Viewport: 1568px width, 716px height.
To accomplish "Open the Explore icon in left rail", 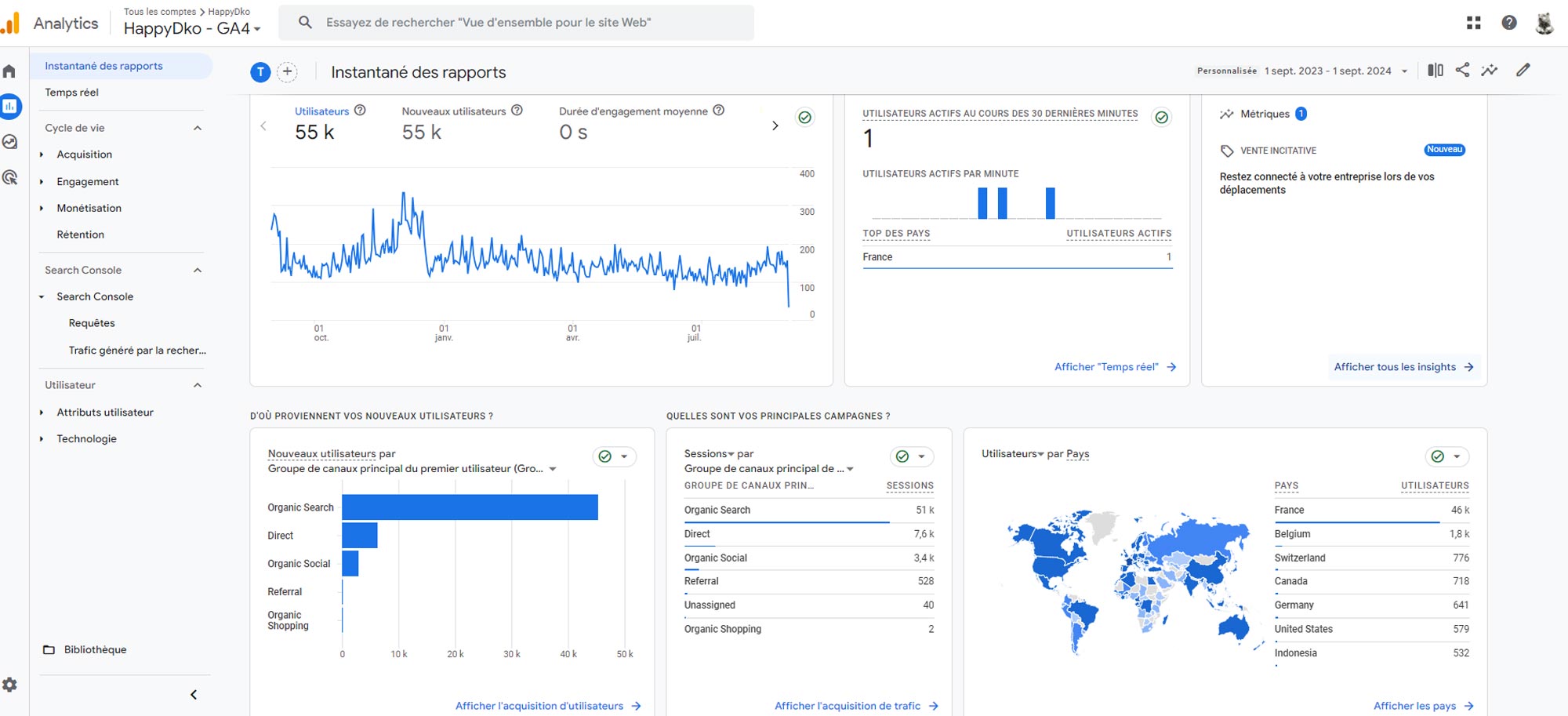I will (x=9, y=142).
